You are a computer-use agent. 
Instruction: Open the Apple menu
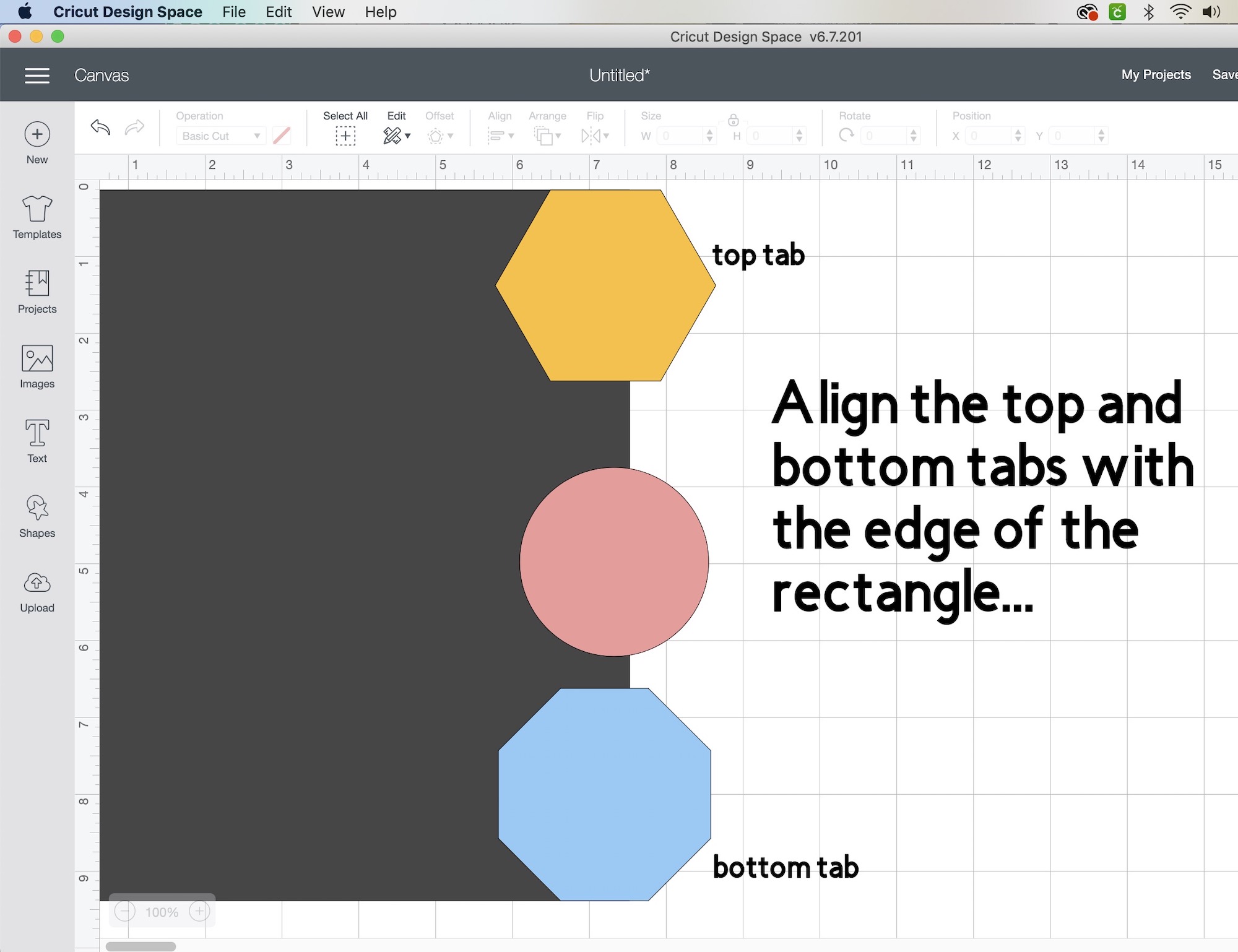click(25, 11)
